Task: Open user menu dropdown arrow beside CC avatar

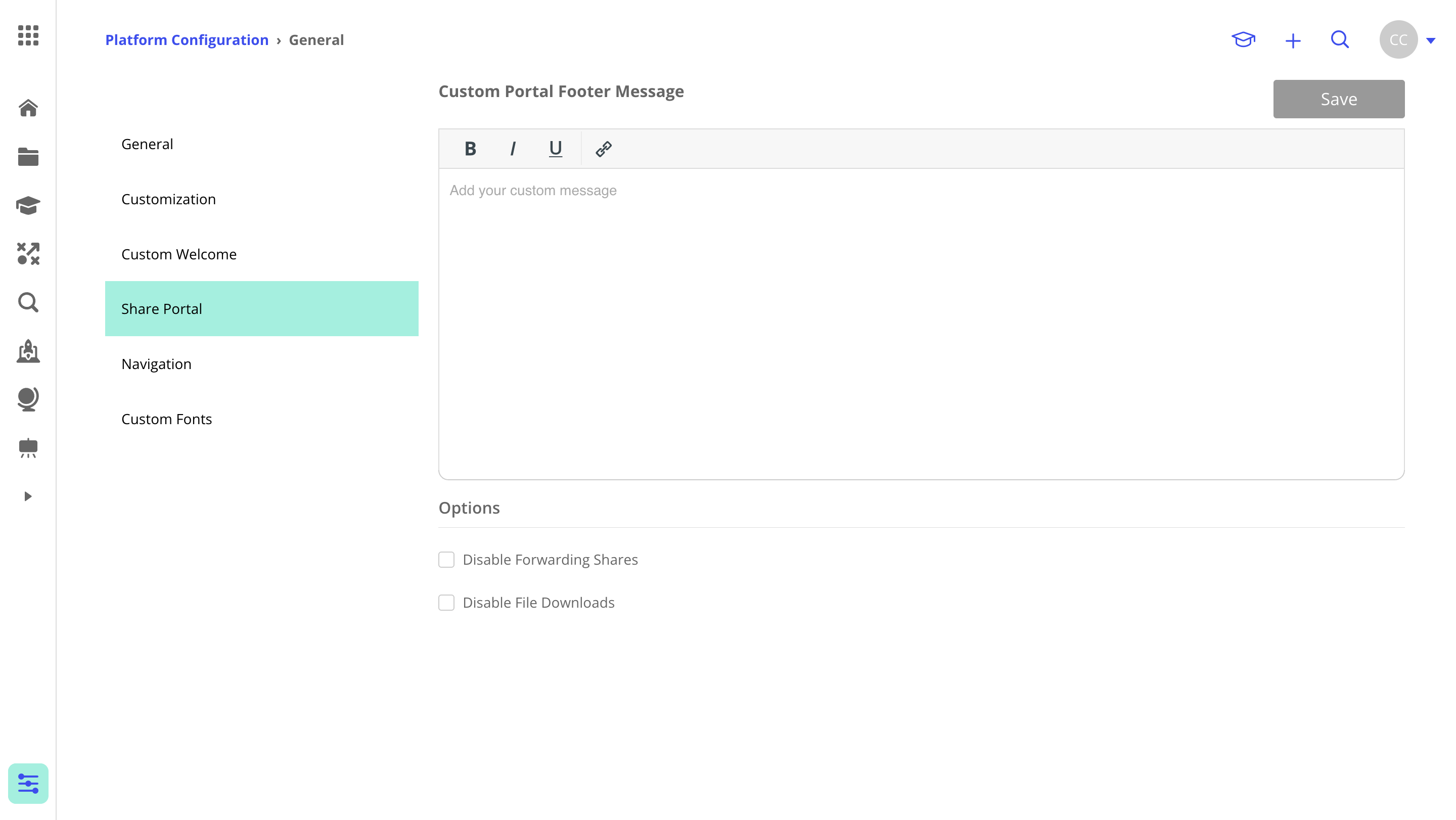Action: (1431, 40)
